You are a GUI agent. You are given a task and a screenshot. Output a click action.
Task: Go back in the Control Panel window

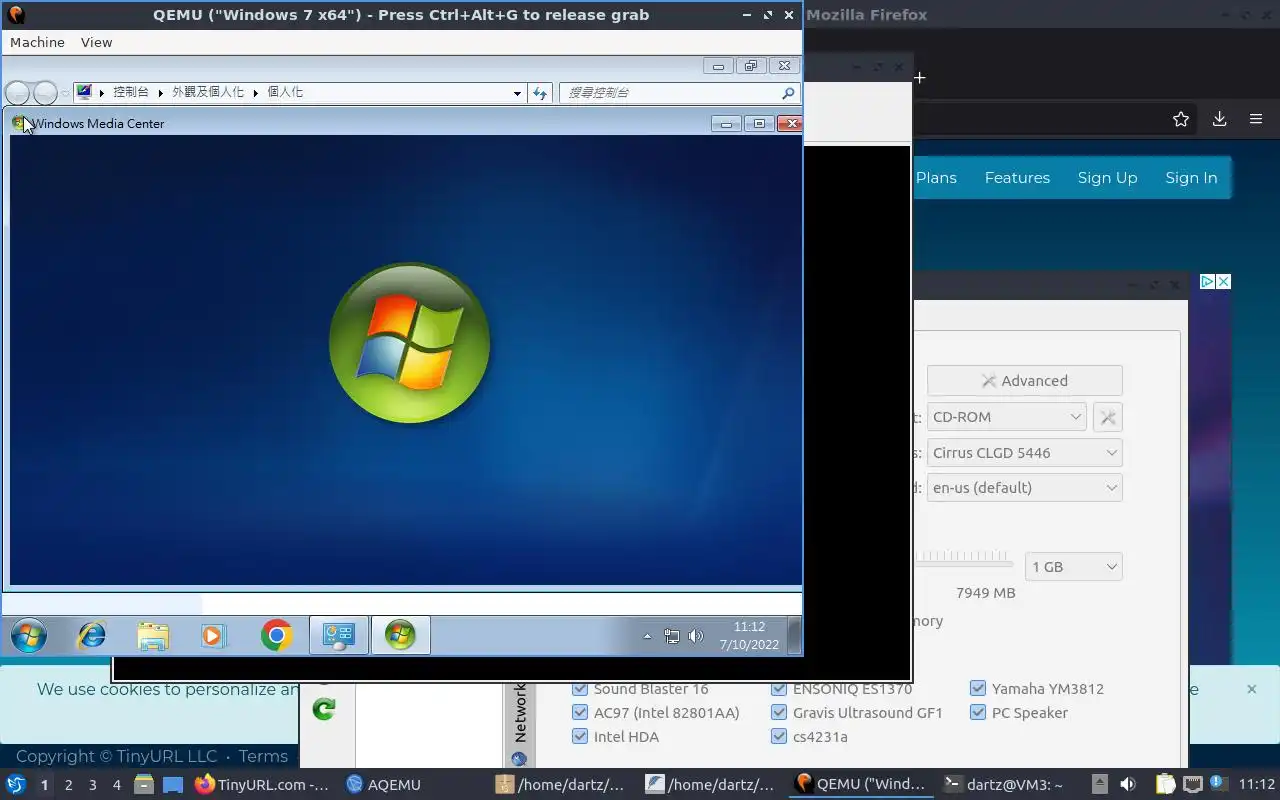pos(17,93)
